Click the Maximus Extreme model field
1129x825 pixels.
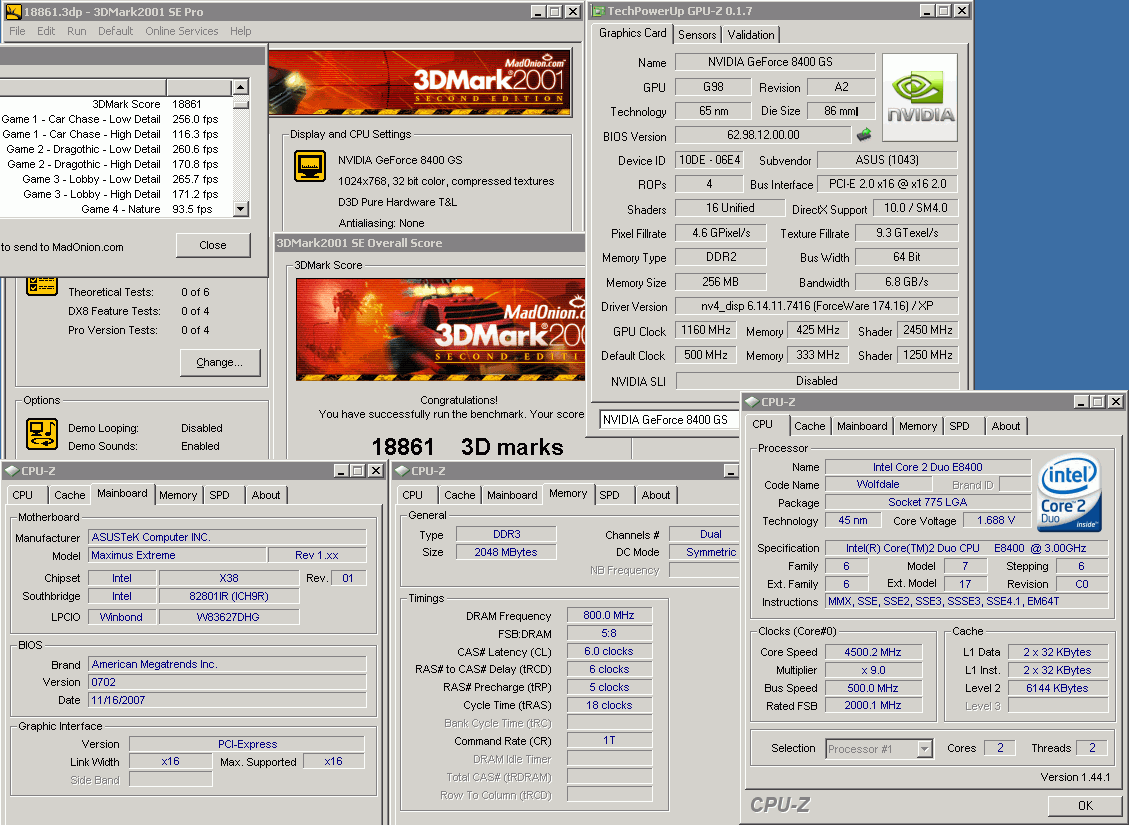(x=177, y=556)
